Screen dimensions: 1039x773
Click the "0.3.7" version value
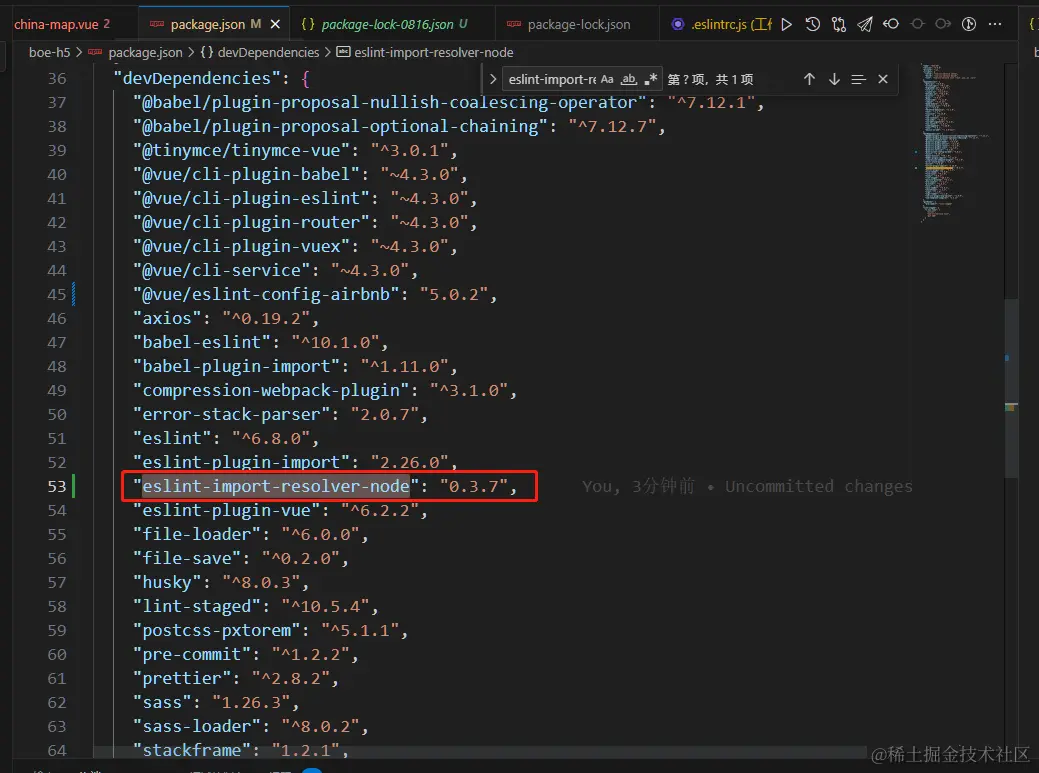click(474, 486)
